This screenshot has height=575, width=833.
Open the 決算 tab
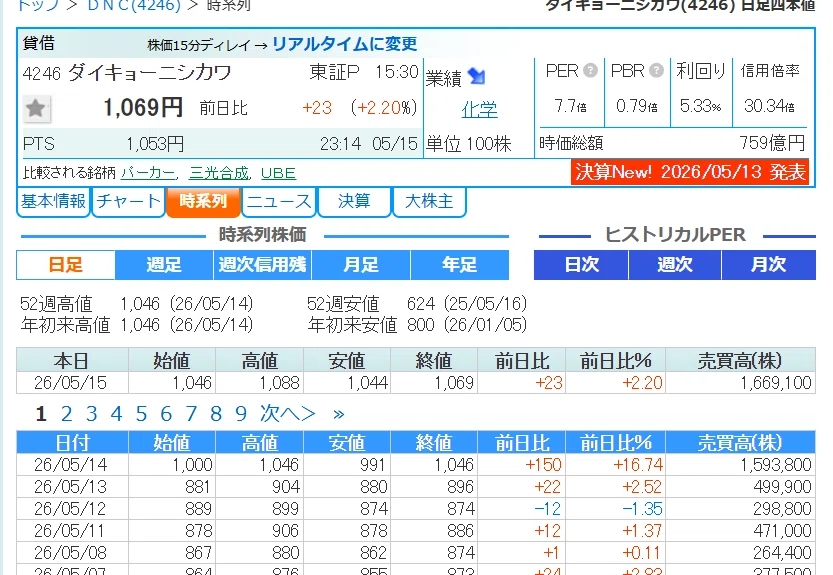pyautogui.click(x=354, y=201)
